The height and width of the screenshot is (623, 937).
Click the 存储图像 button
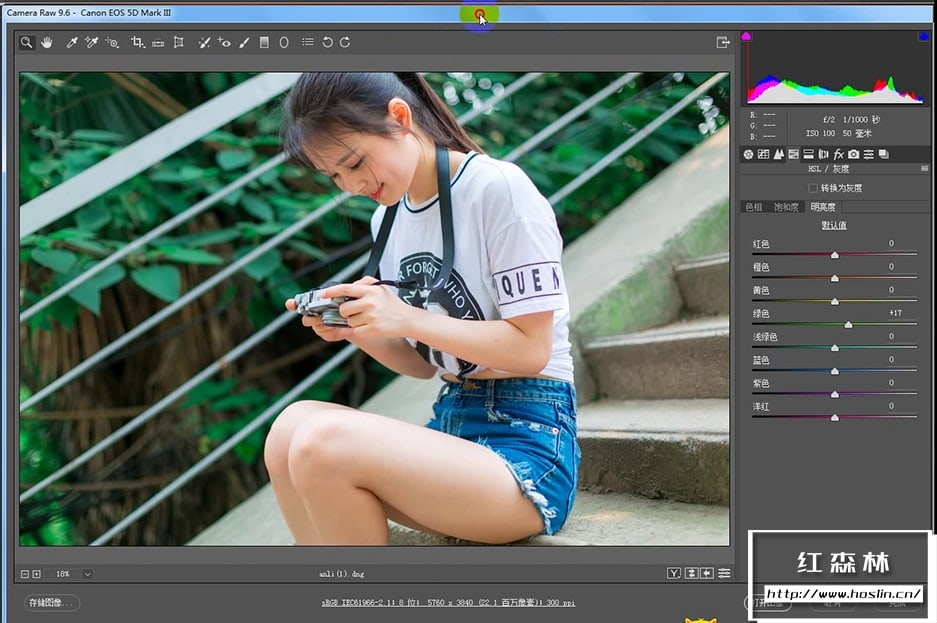pos(52,603)
